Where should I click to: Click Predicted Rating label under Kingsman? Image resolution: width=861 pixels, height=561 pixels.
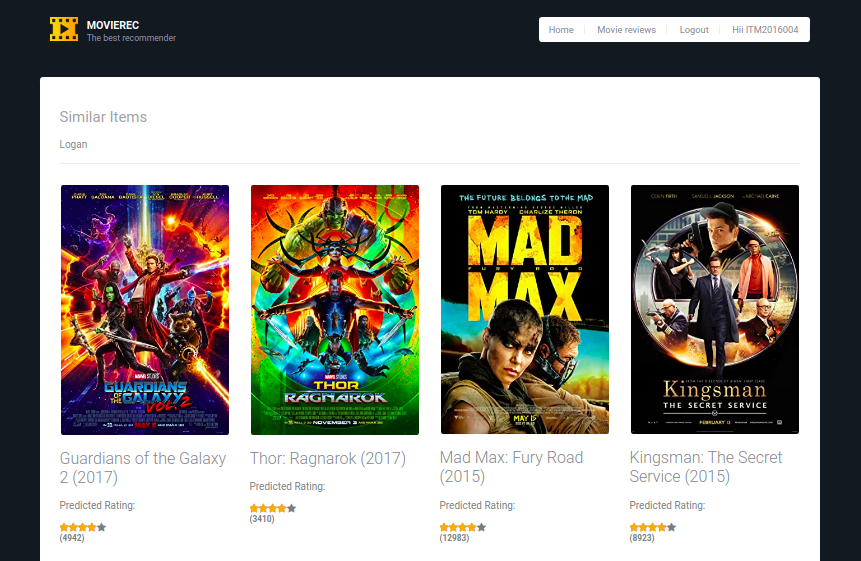pyautogui.click(x=667, y=505)
